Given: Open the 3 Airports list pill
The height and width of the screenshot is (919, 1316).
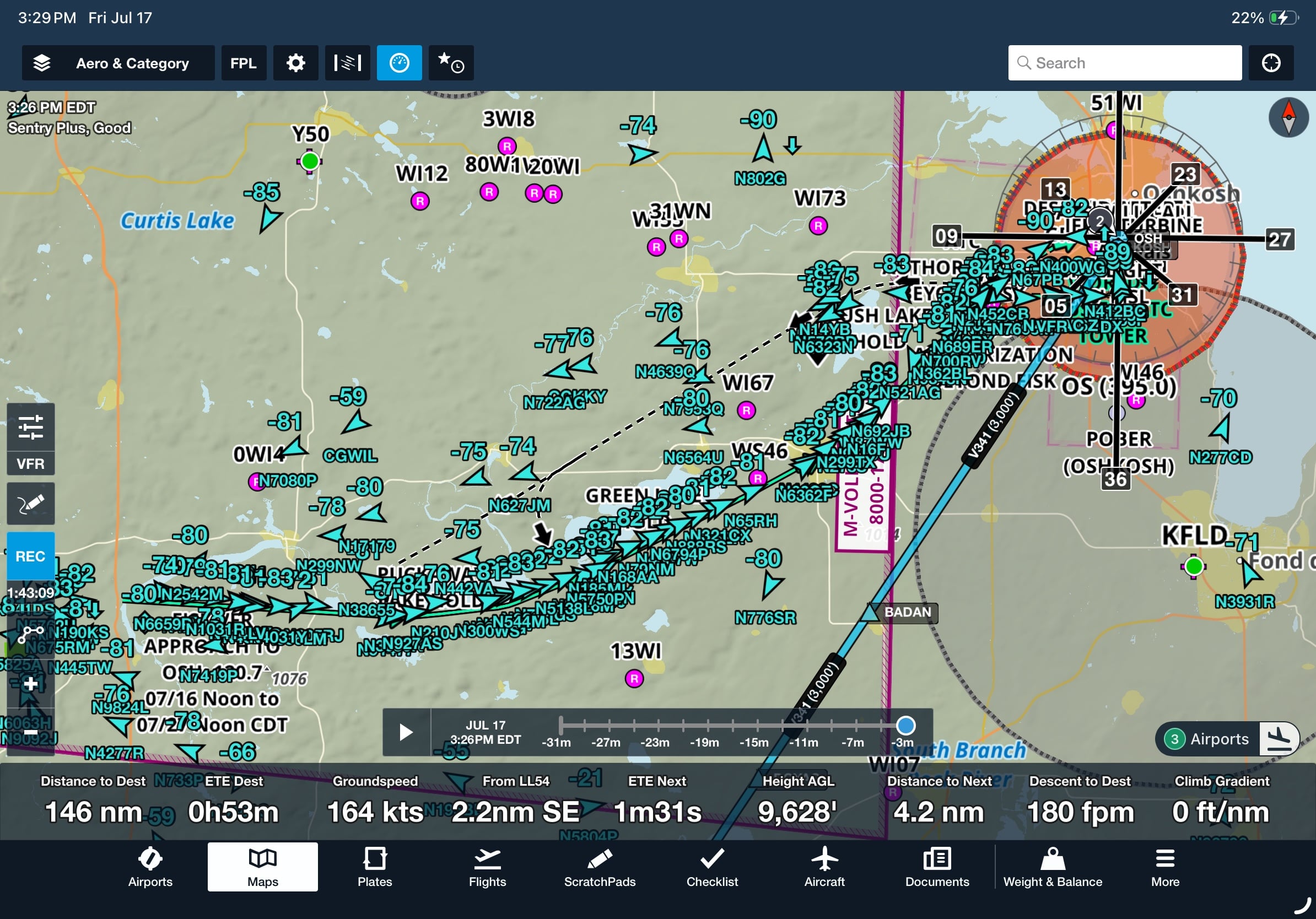Looking at the screenshot, I should point(1207,739).
